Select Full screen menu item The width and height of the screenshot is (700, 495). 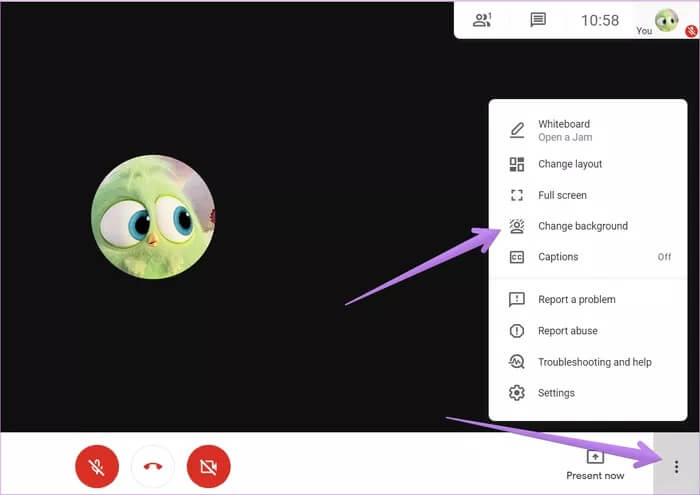pos(588,195)
